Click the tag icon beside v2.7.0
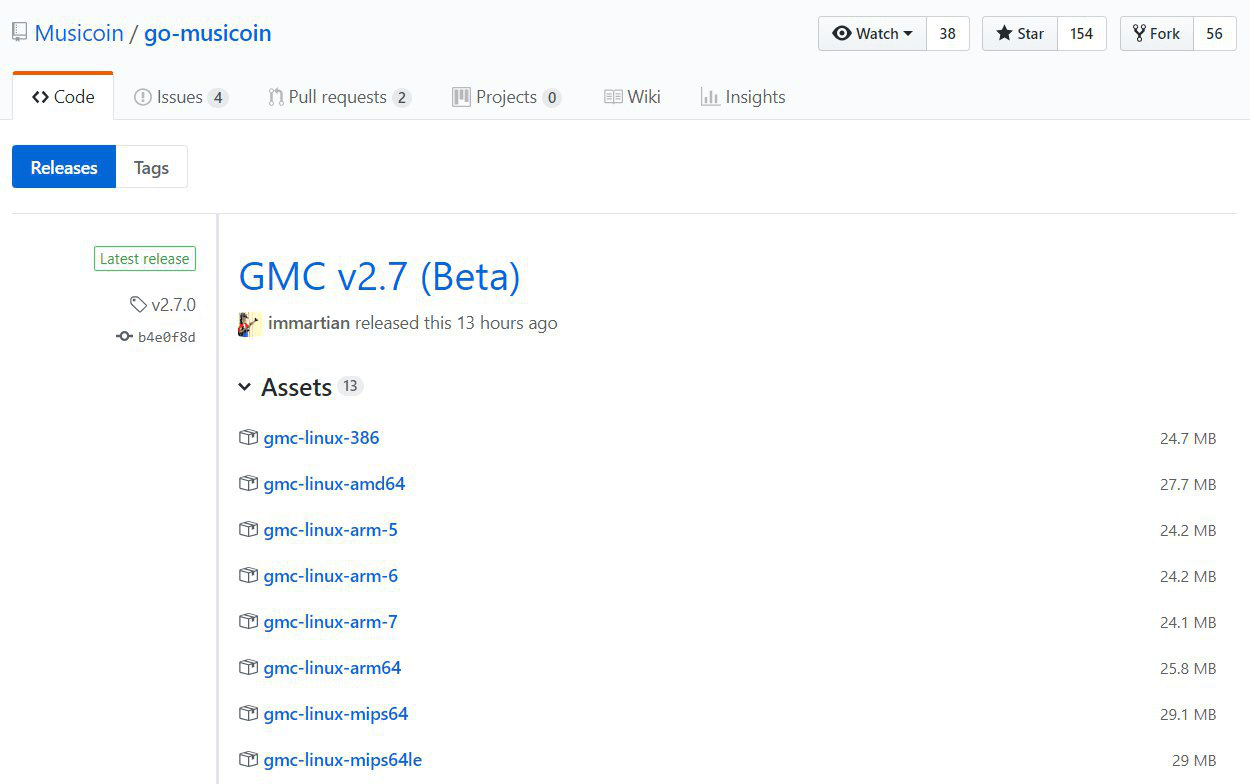 [x=138, y=304]
